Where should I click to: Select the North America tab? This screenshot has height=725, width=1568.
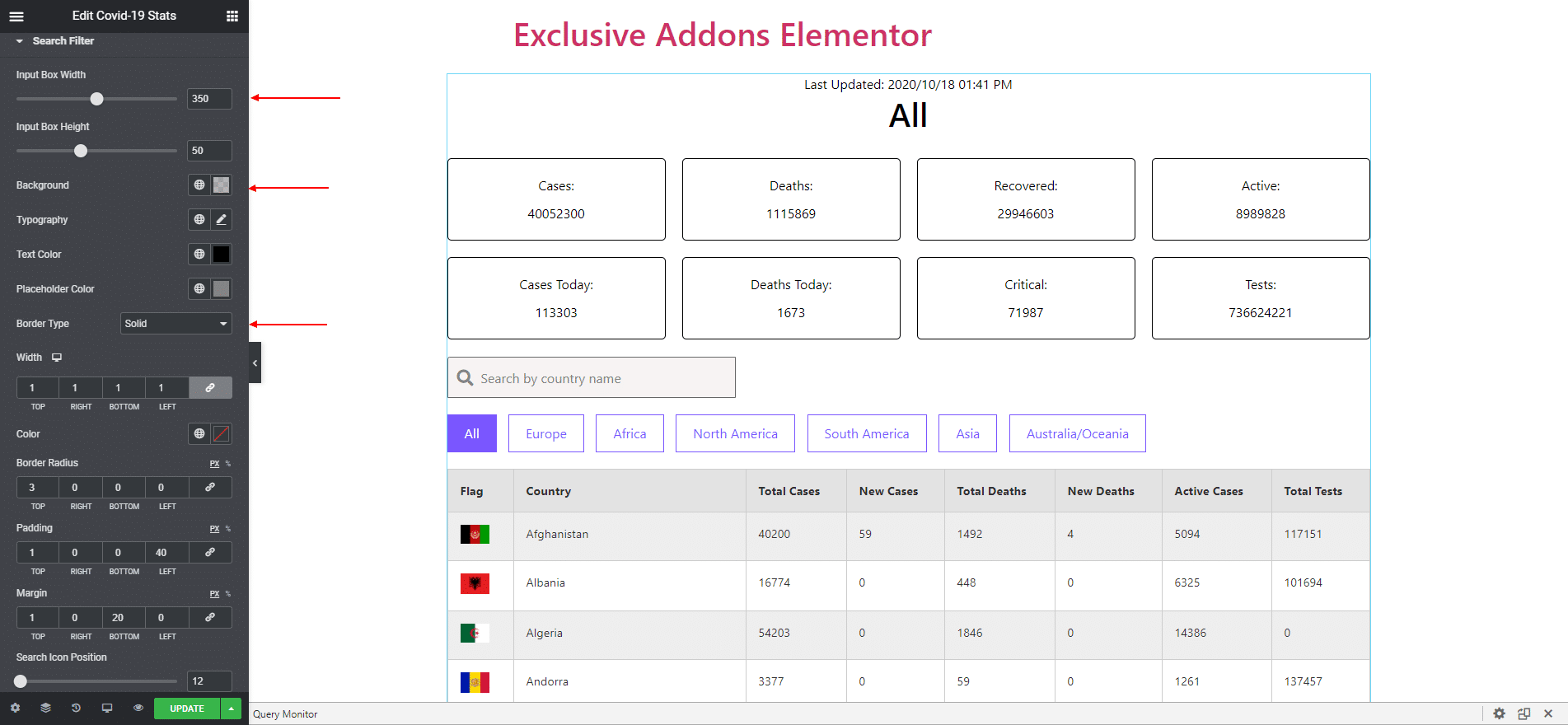735,433
